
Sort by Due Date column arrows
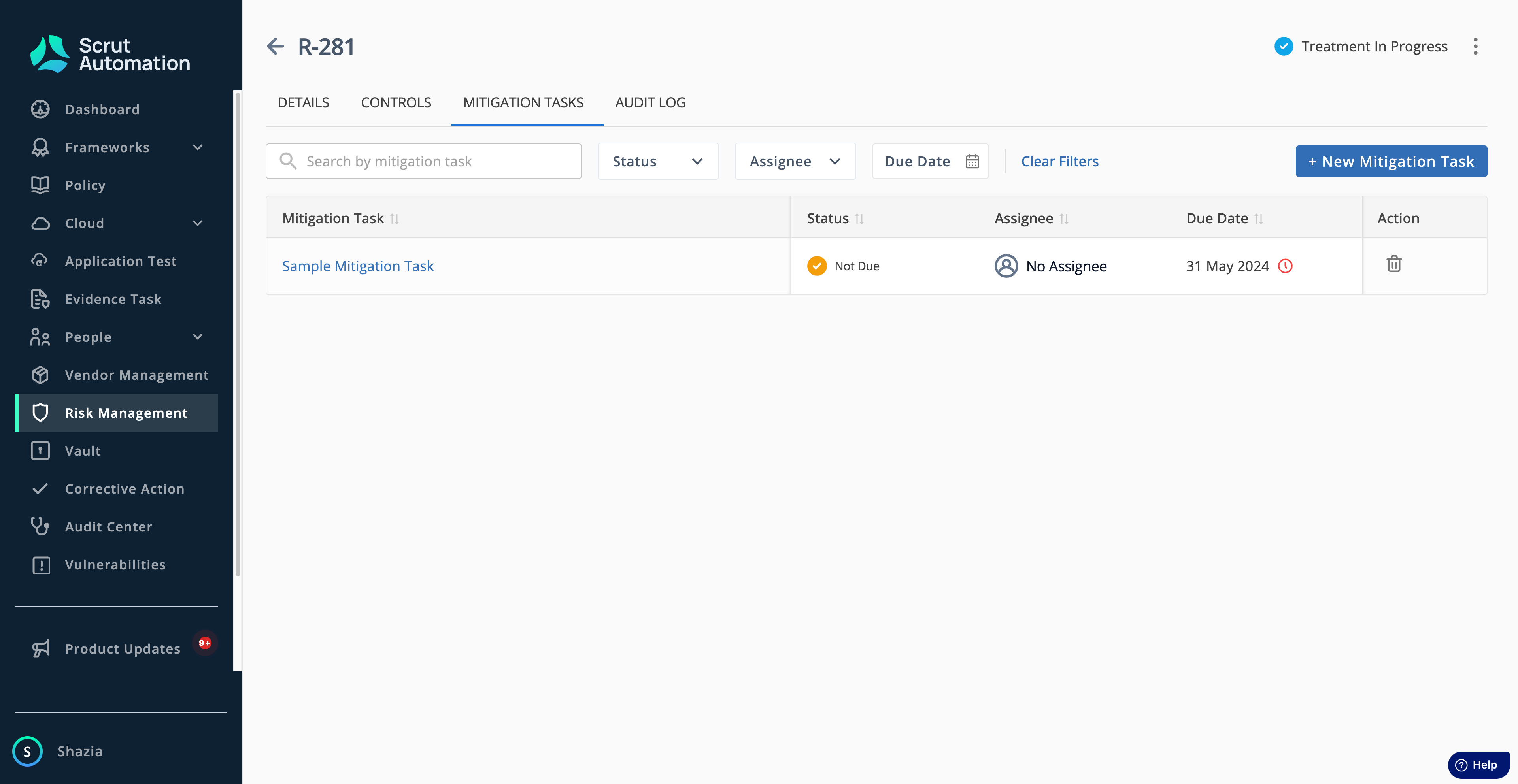tap(1258, 219)
